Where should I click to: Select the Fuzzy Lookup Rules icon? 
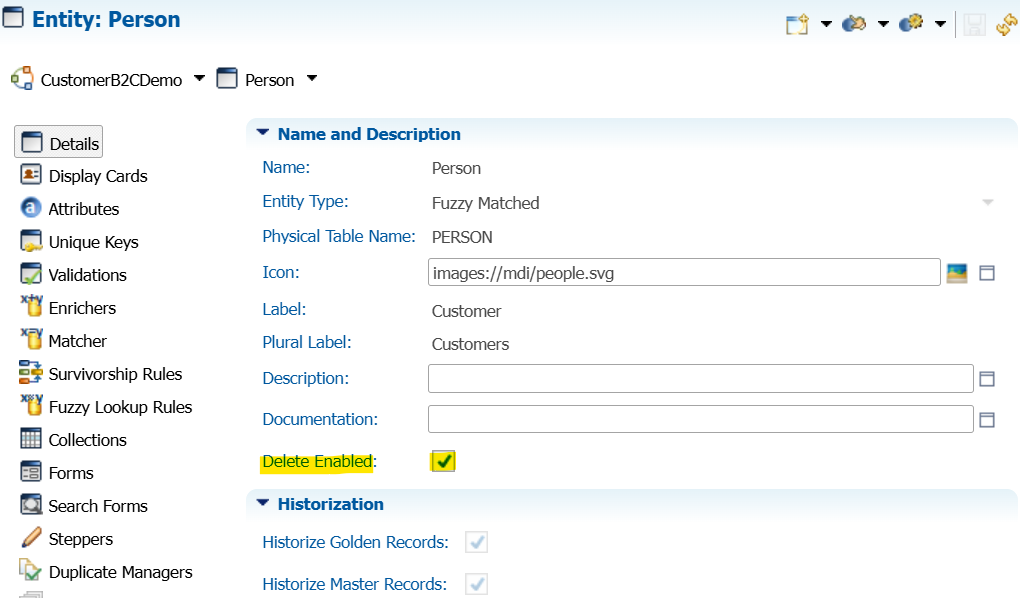tap(31, 405)
